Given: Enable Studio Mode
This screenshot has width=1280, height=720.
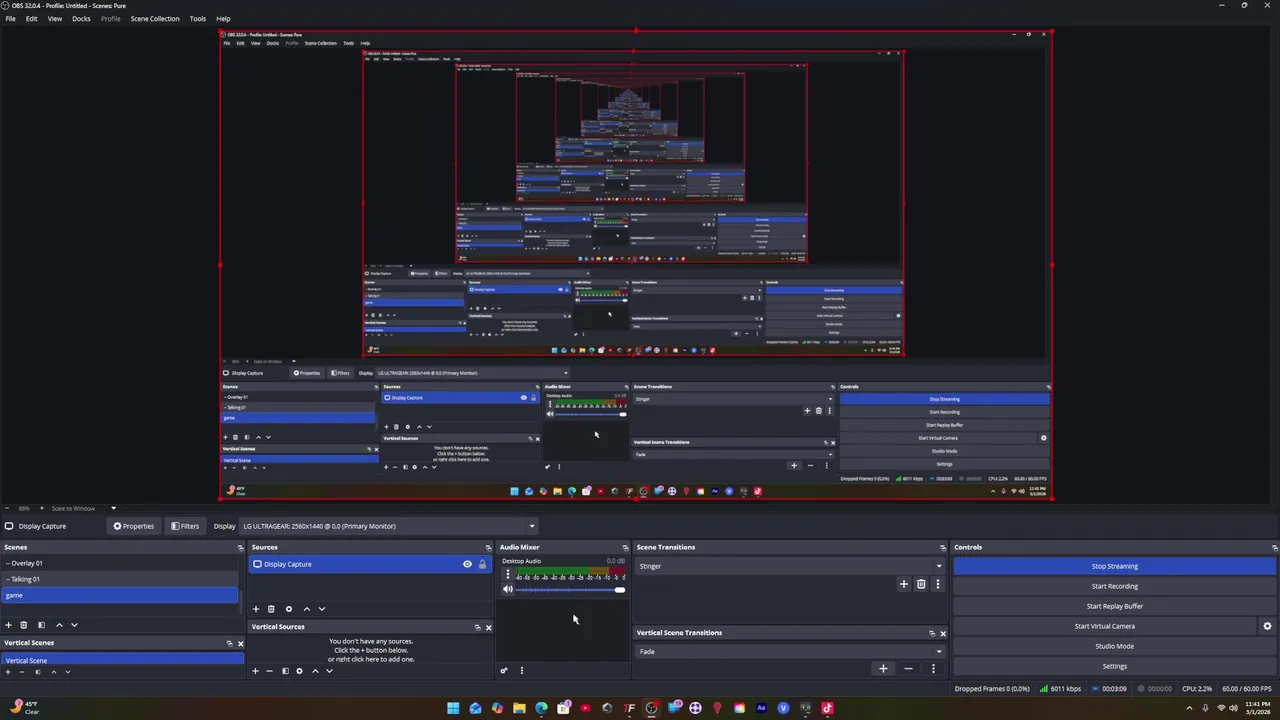Looking at the screenshot, I should (1114, 646).
